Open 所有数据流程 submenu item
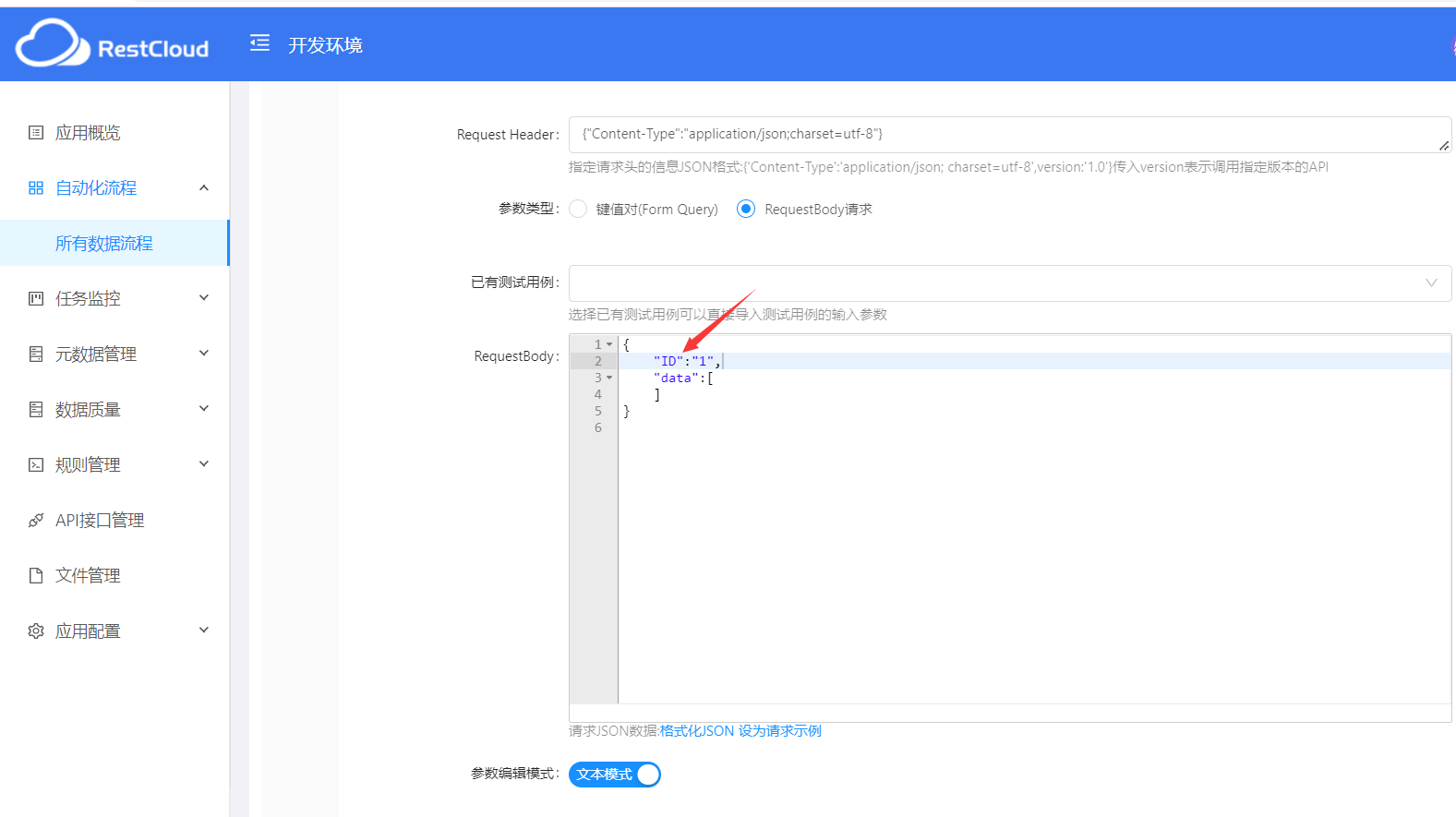The image size is (1456, 817). (114, 243)
